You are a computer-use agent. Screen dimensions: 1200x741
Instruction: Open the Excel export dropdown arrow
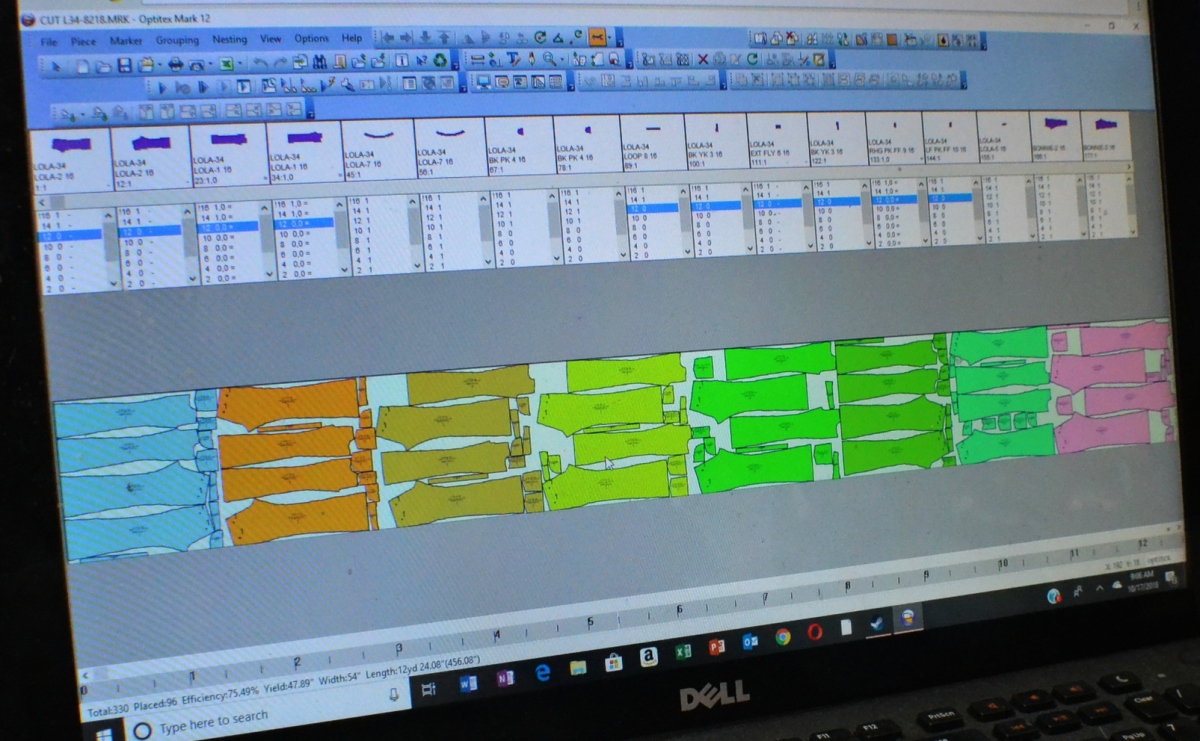pyautogui.click(x=242, y=64)
